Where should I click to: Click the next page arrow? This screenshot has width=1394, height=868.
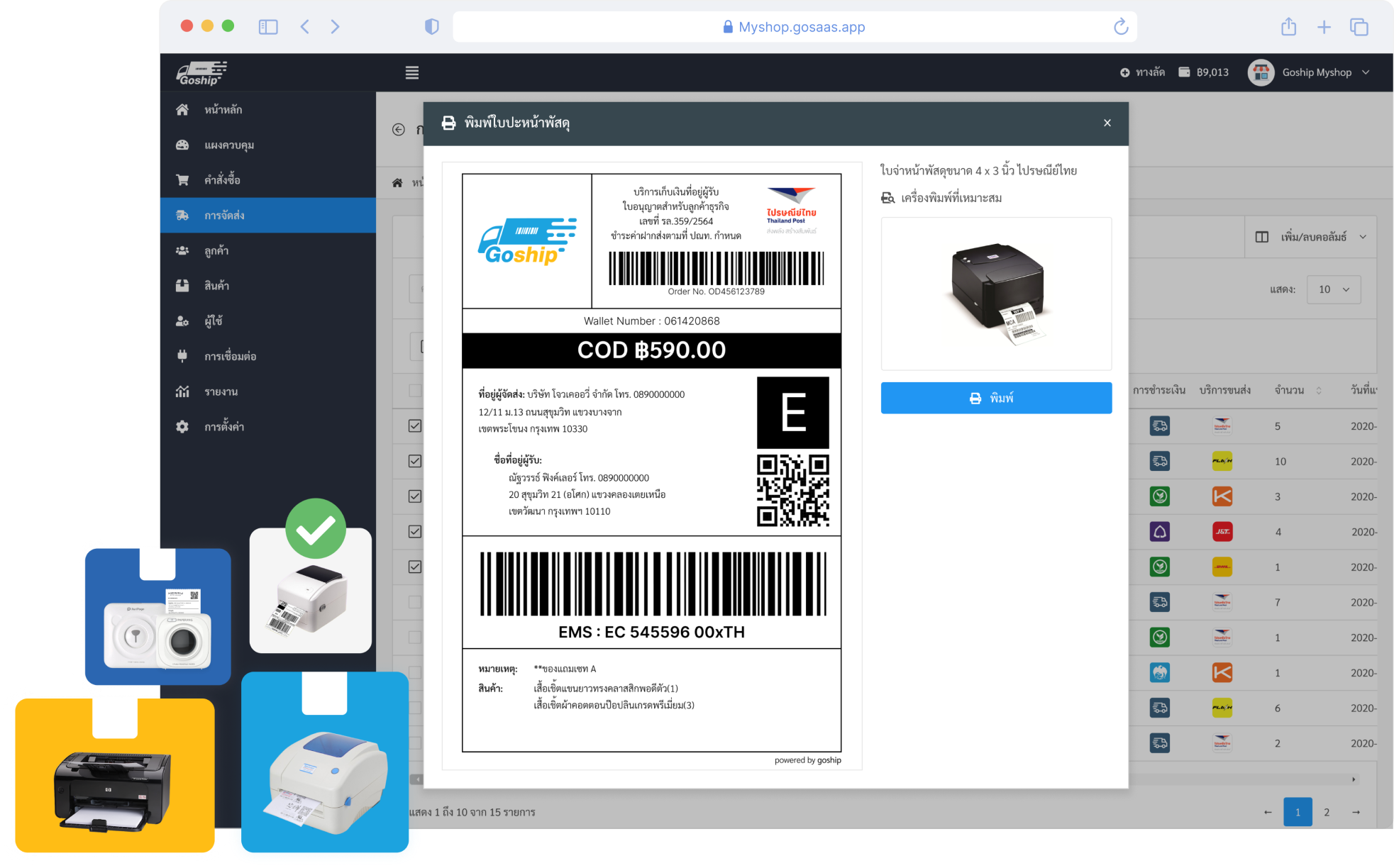tap(1356, 812)
